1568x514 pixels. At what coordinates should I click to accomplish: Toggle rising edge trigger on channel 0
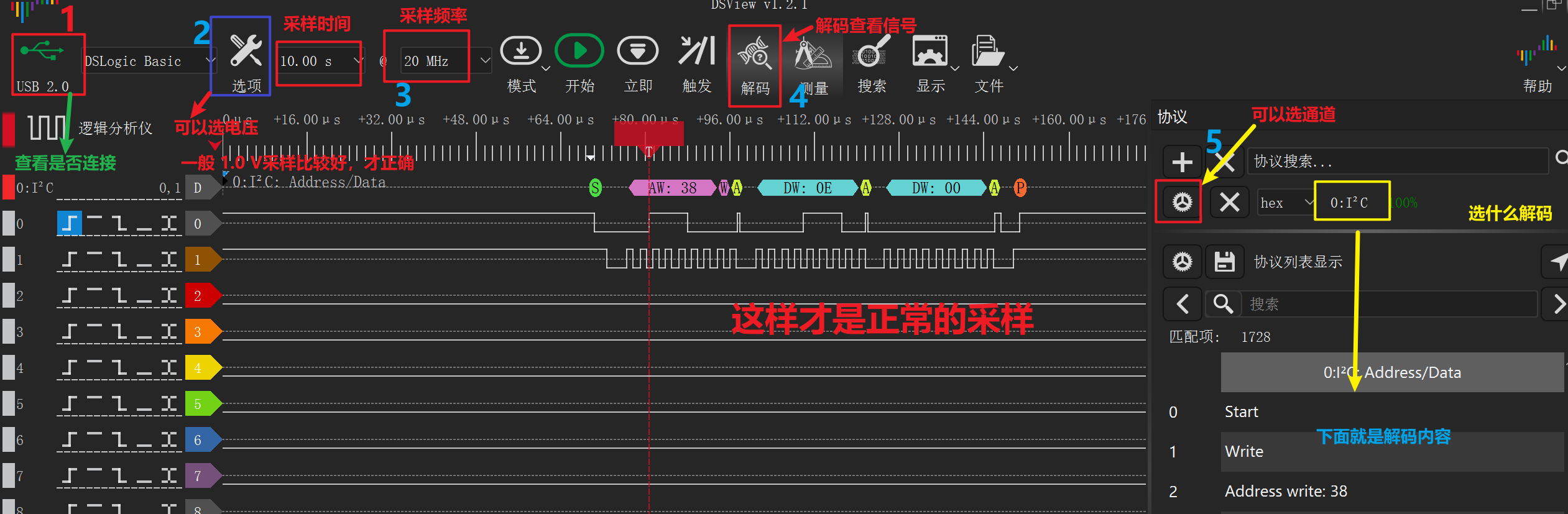[x=70, y=223]
